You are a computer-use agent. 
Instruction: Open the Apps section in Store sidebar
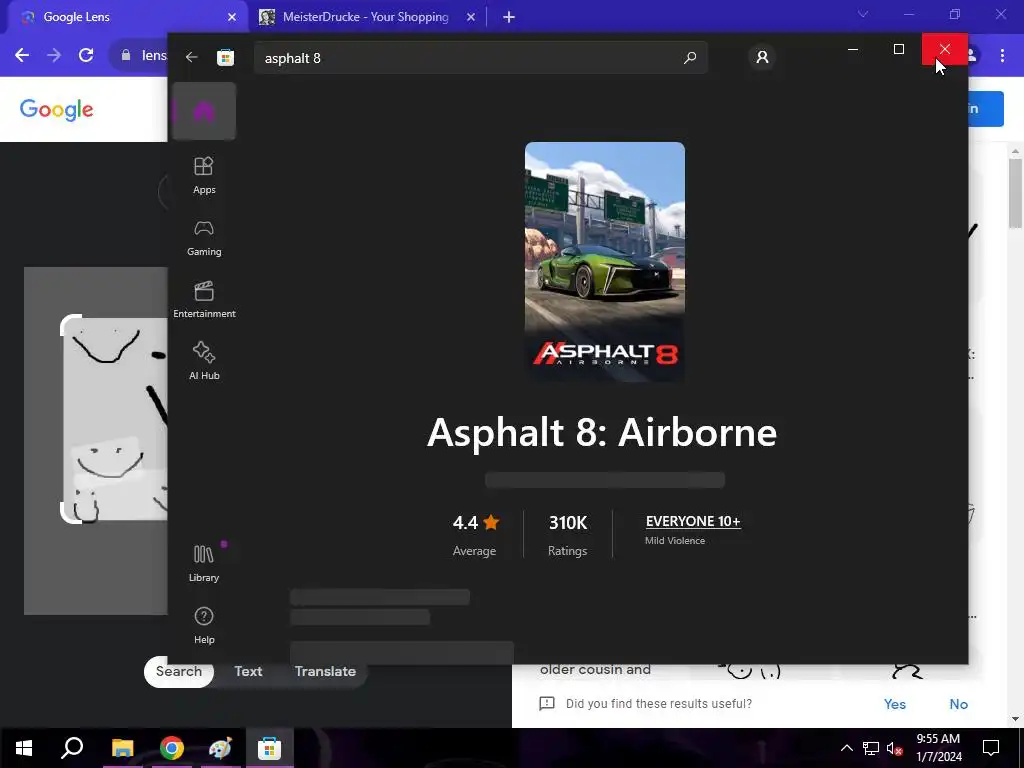pos(204,175)
